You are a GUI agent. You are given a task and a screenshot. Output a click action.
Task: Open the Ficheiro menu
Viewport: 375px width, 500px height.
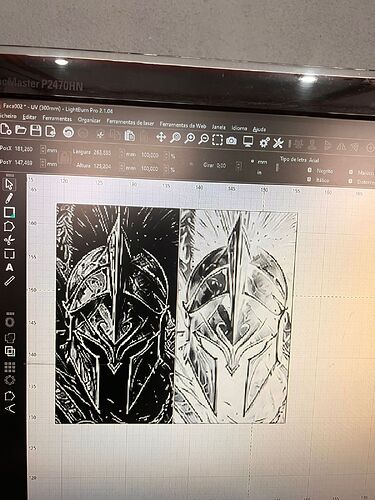(7, 116)
